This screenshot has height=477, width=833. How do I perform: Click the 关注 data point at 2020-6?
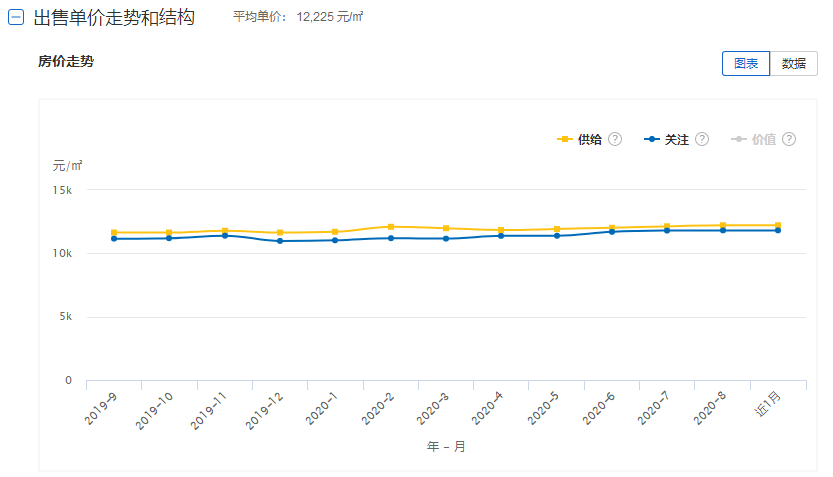click(612, 231)
